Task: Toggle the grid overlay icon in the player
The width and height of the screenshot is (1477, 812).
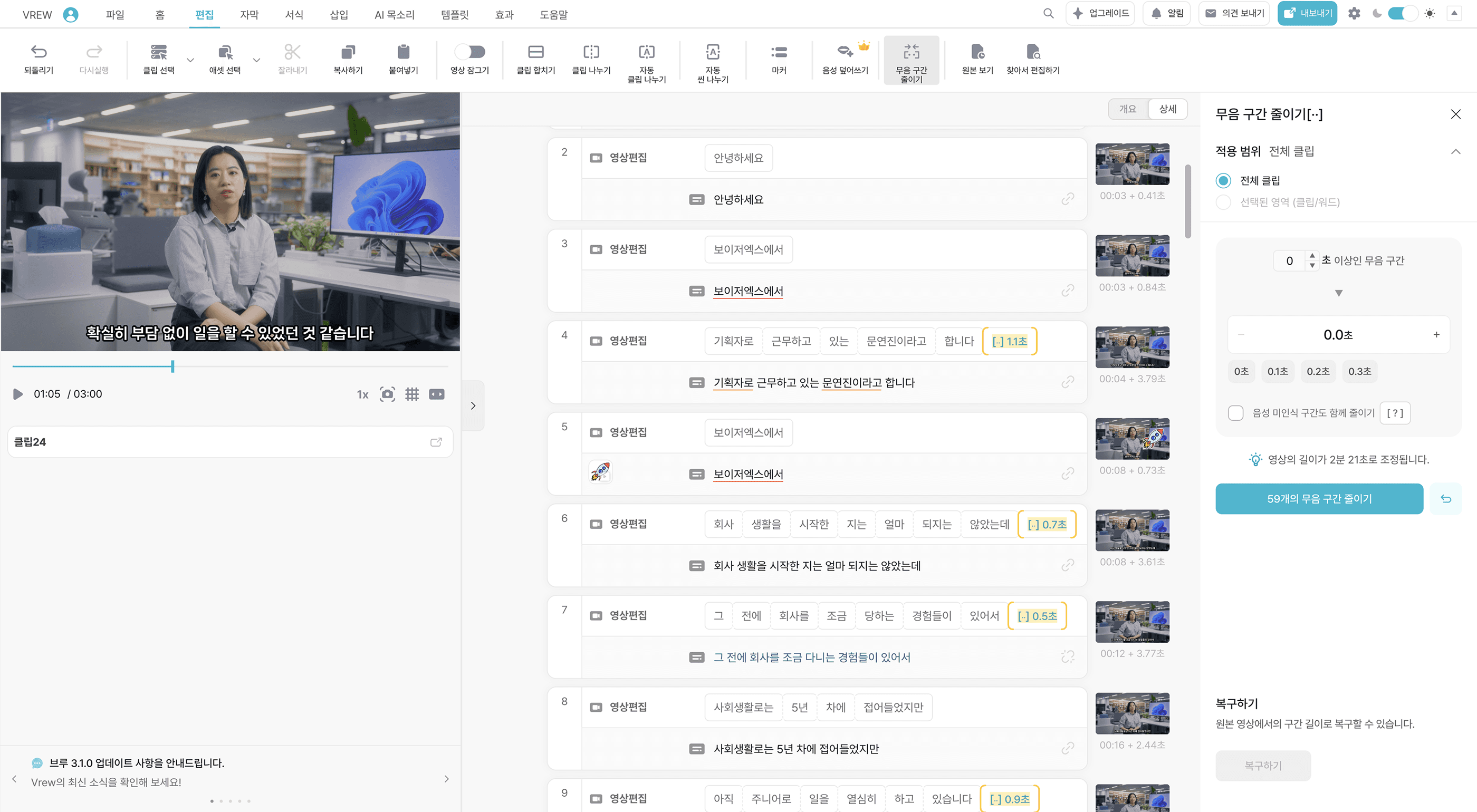Action: [411, 394]
